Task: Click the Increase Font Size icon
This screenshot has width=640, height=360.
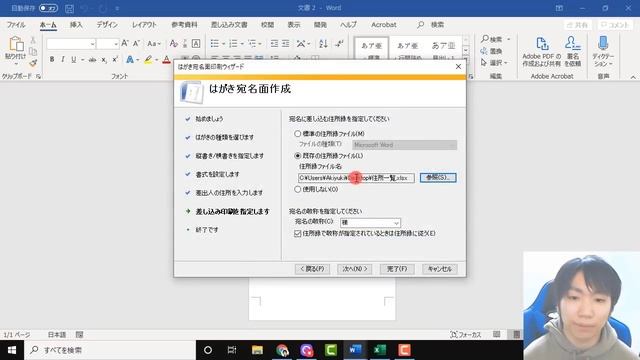Action: [125, 43]
